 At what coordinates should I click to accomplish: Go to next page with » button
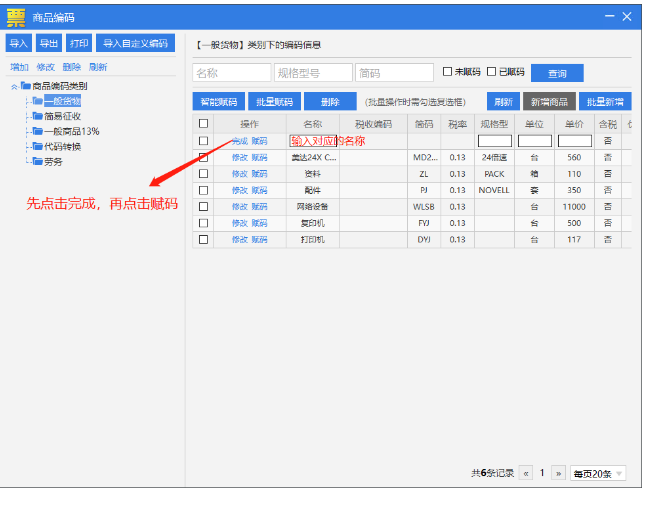point(558,473)
